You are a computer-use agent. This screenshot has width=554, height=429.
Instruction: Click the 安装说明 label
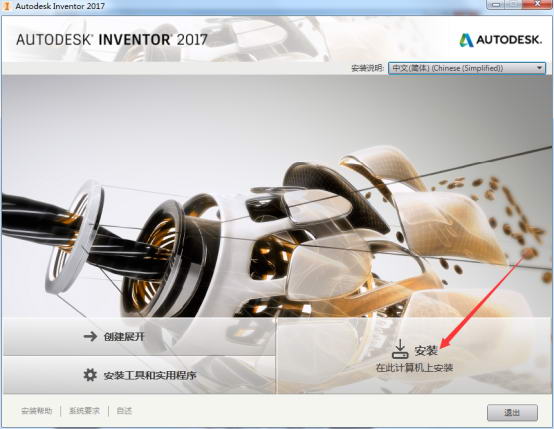[367, 68]
